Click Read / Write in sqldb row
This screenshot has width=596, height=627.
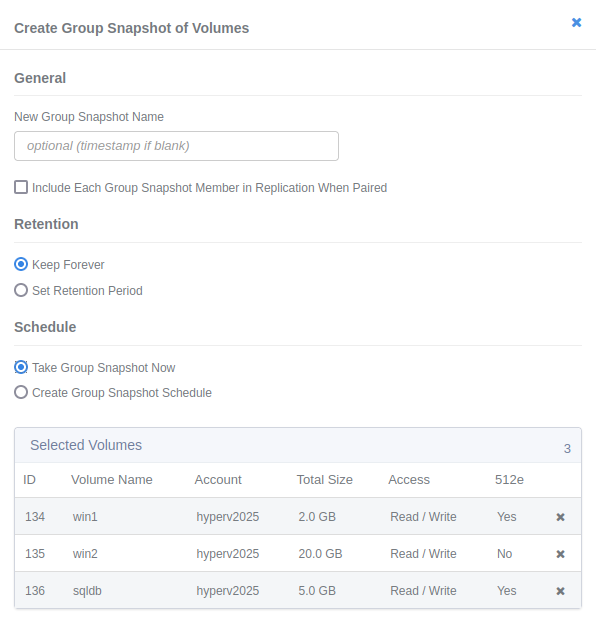point(423,591)
